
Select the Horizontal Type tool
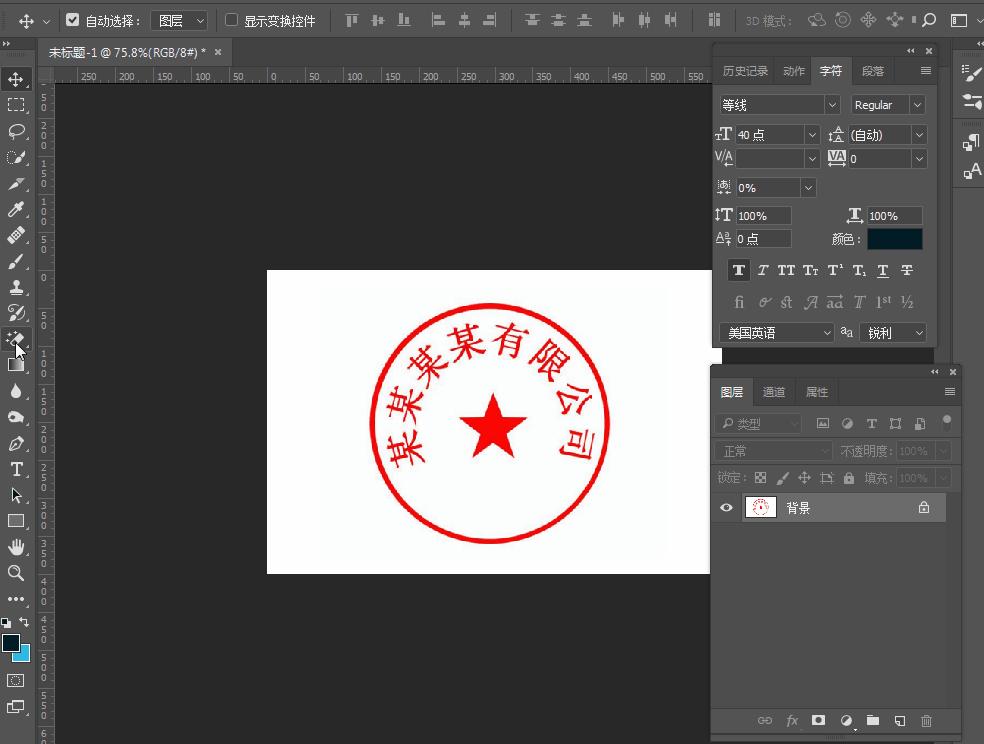pyautogui.click(x=16, y=469)
